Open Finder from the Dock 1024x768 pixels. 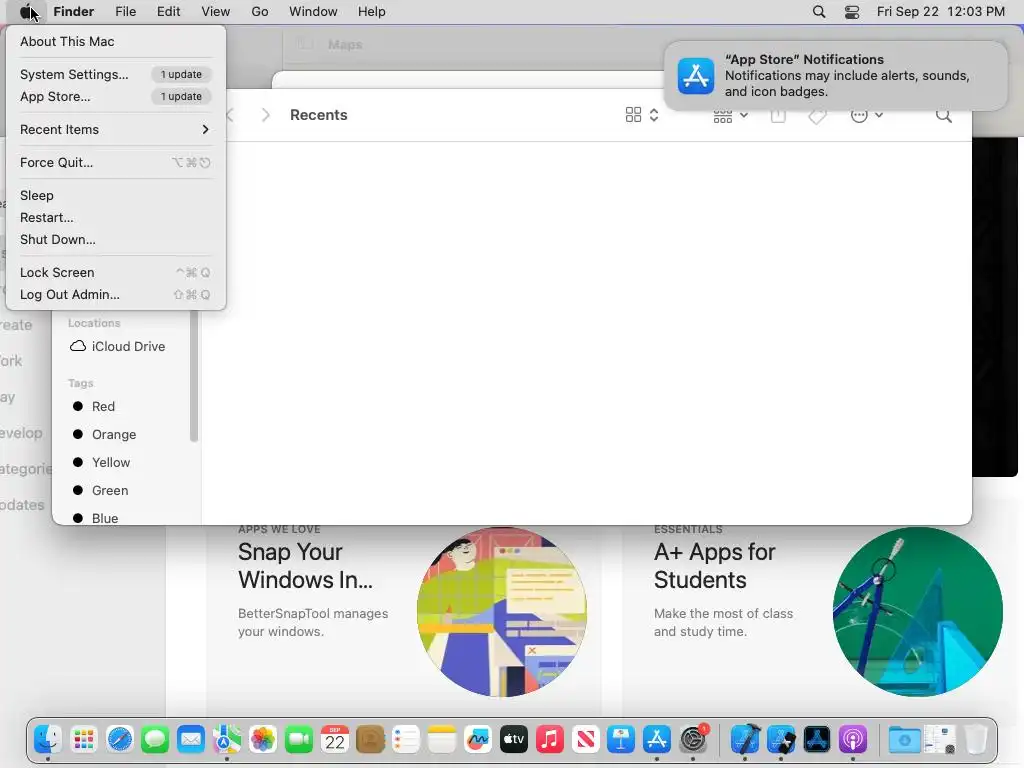[x=48, y=739]
